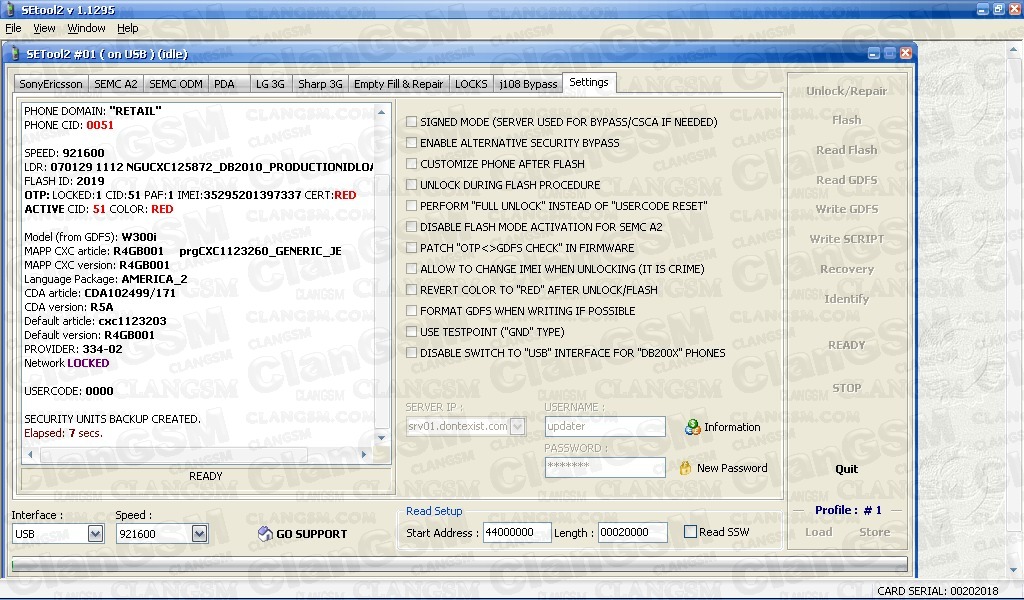Click the Read Flash button
1024x600 pixels.
tap(846, 150)
